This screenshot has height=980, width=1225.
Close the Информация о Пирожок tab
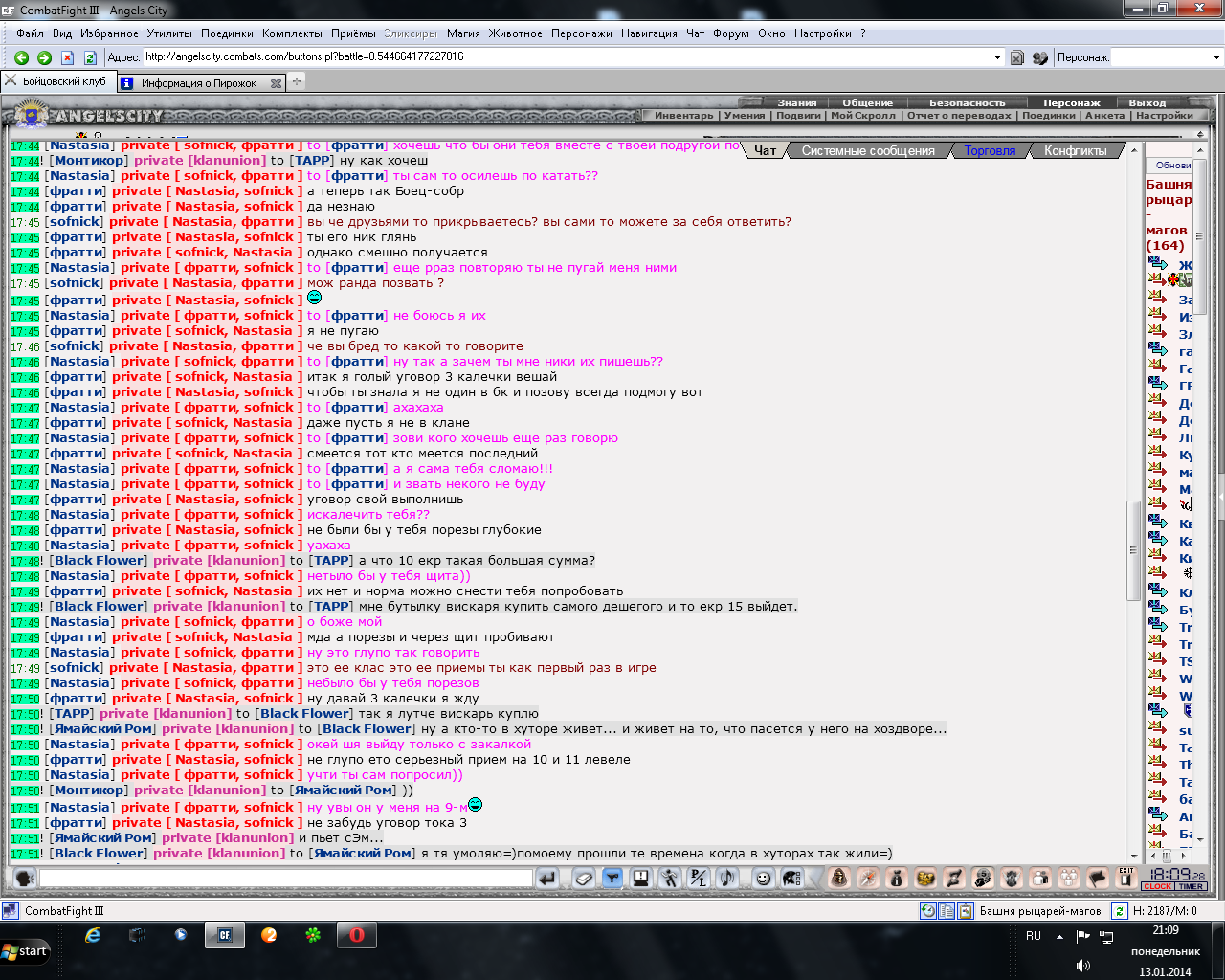pyautogui.click(x=276, y=83)
